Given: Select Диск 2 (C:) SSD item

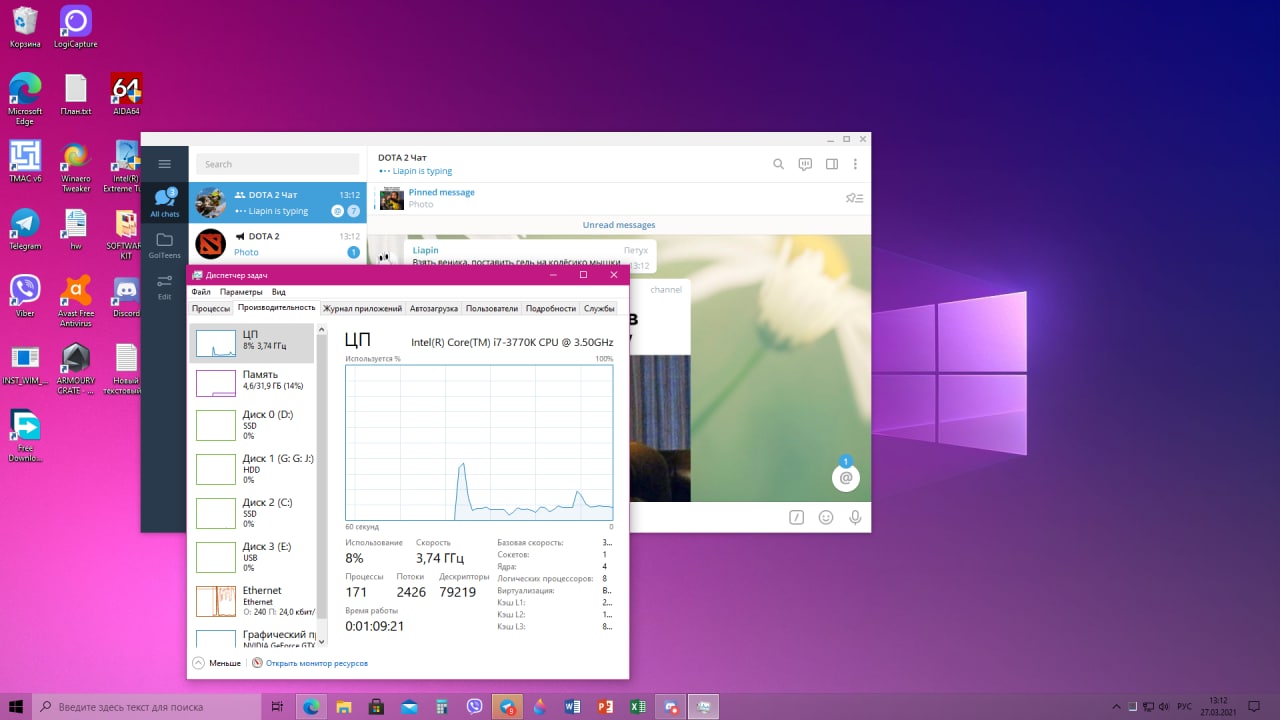Looking at the screenshot, I should (x=252, y=513).
